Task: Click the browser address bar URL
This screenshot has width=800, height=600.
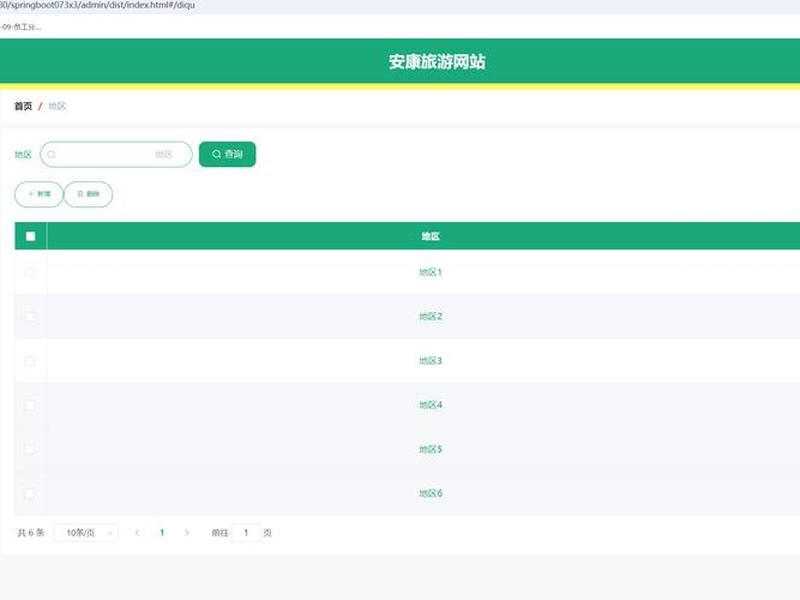Action: pyautogui.click(x=97, y=5)
